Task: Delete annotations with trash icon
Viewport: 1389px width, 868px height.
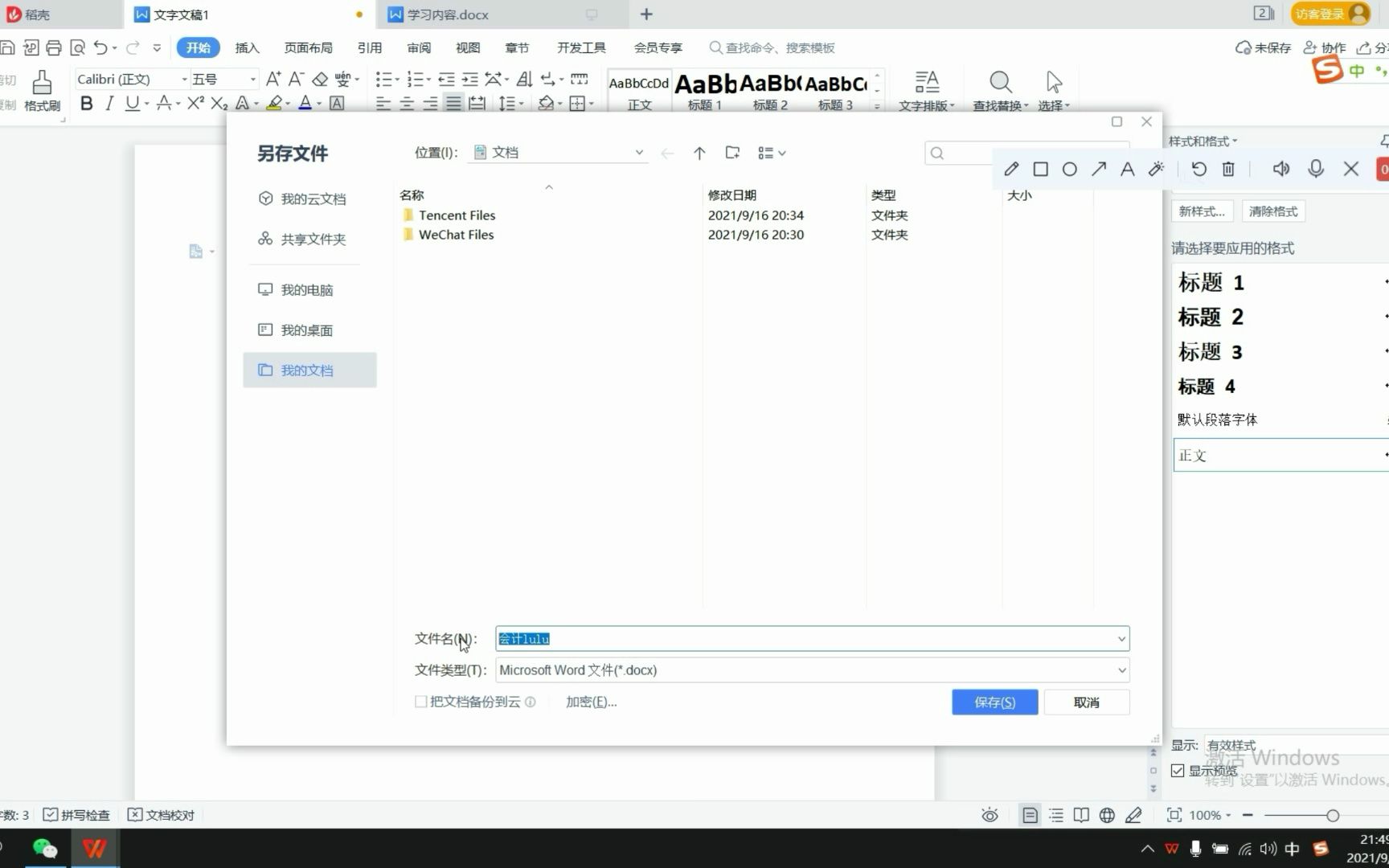Action: [x=1228, y=169]
